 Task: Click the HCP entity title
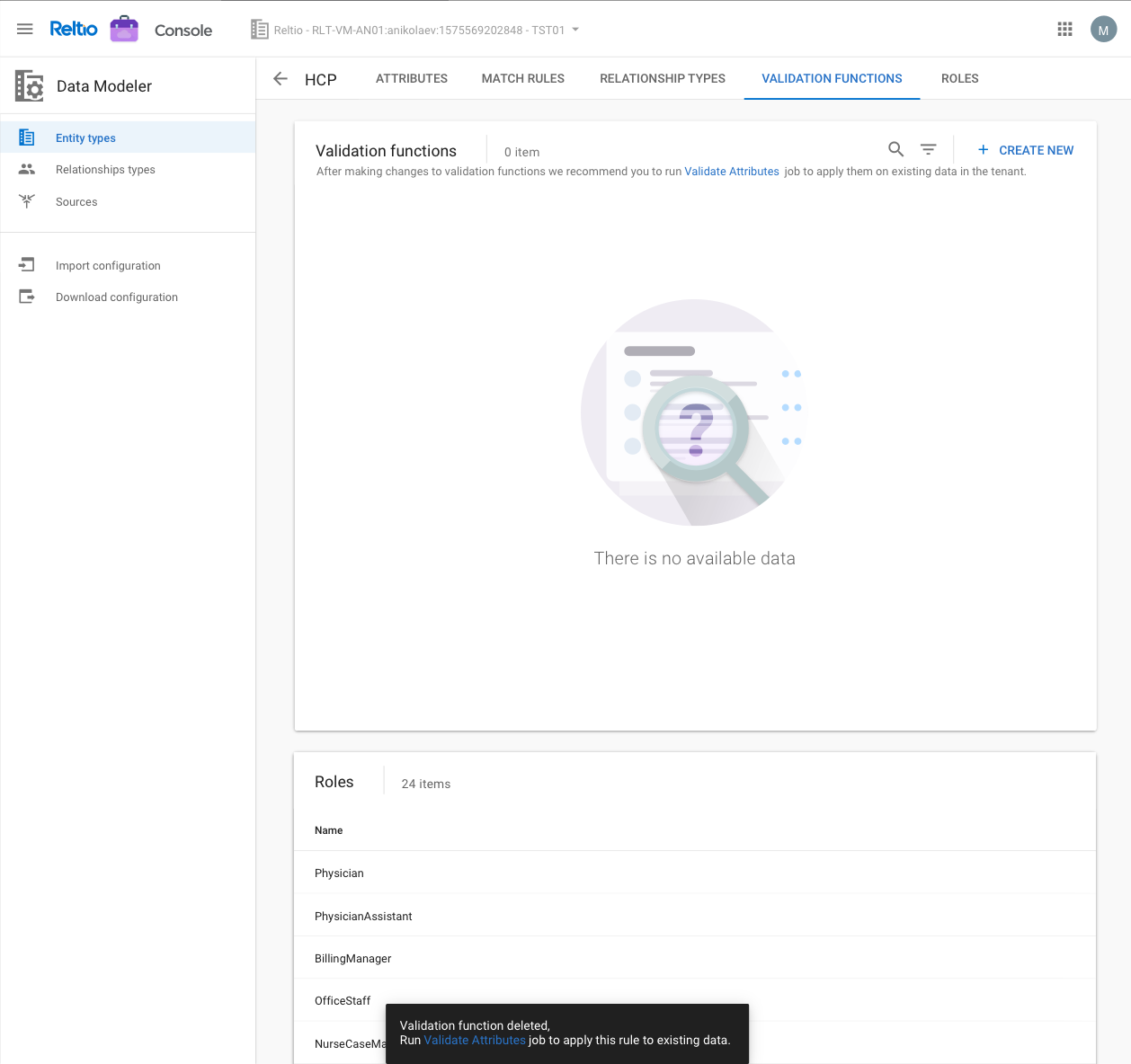point(321,79)
